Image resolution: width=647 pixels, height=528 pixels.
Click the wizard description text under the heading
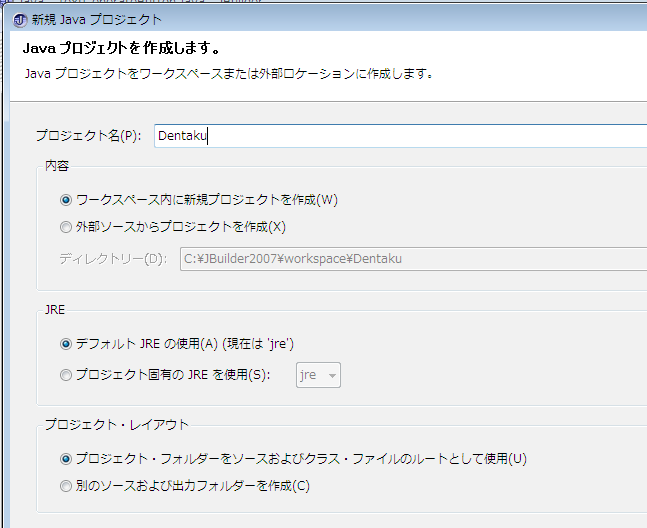pos(228,73)
